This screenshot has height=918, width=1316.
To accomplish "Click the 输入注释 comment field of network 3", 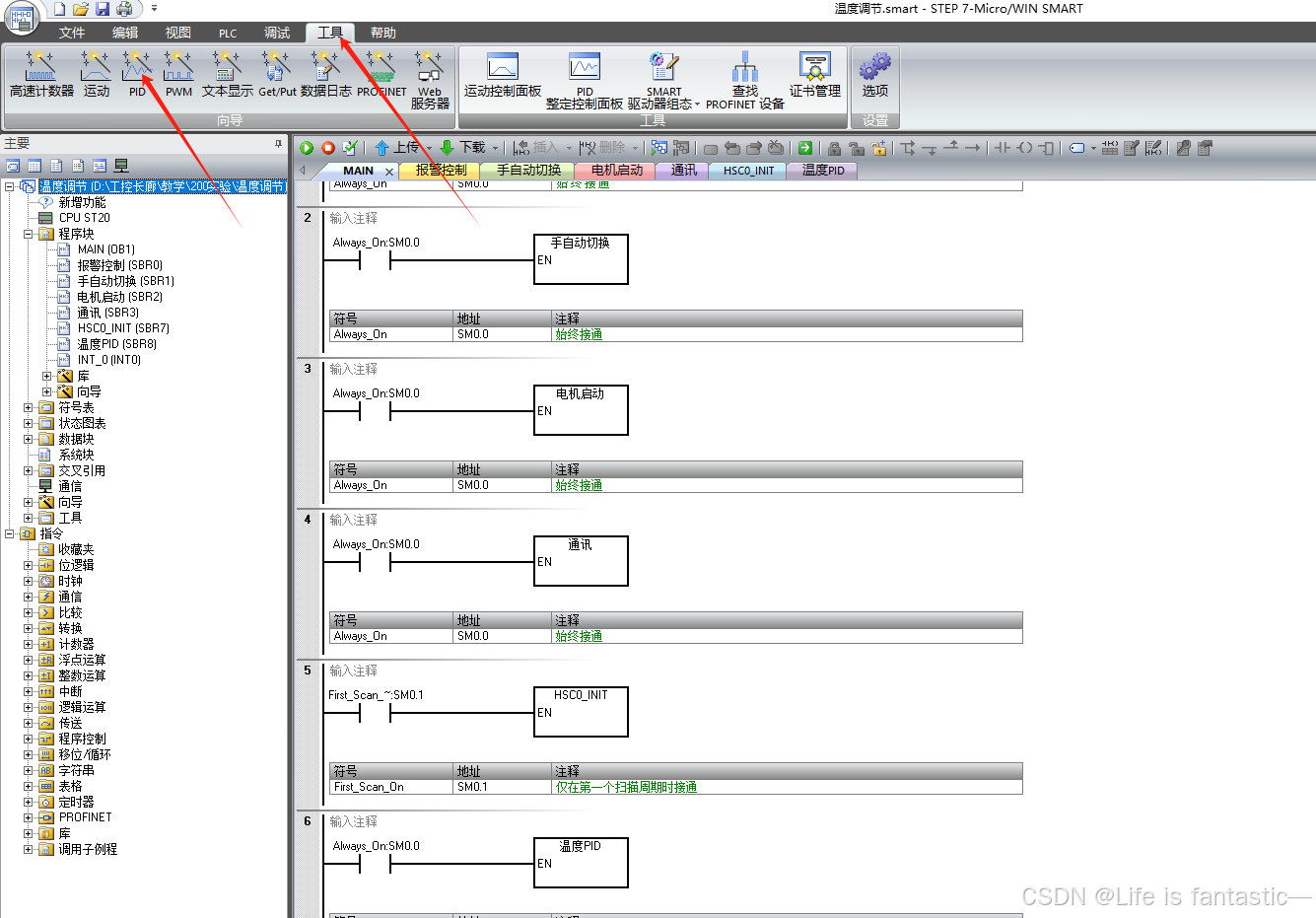I will coord(354,369).
